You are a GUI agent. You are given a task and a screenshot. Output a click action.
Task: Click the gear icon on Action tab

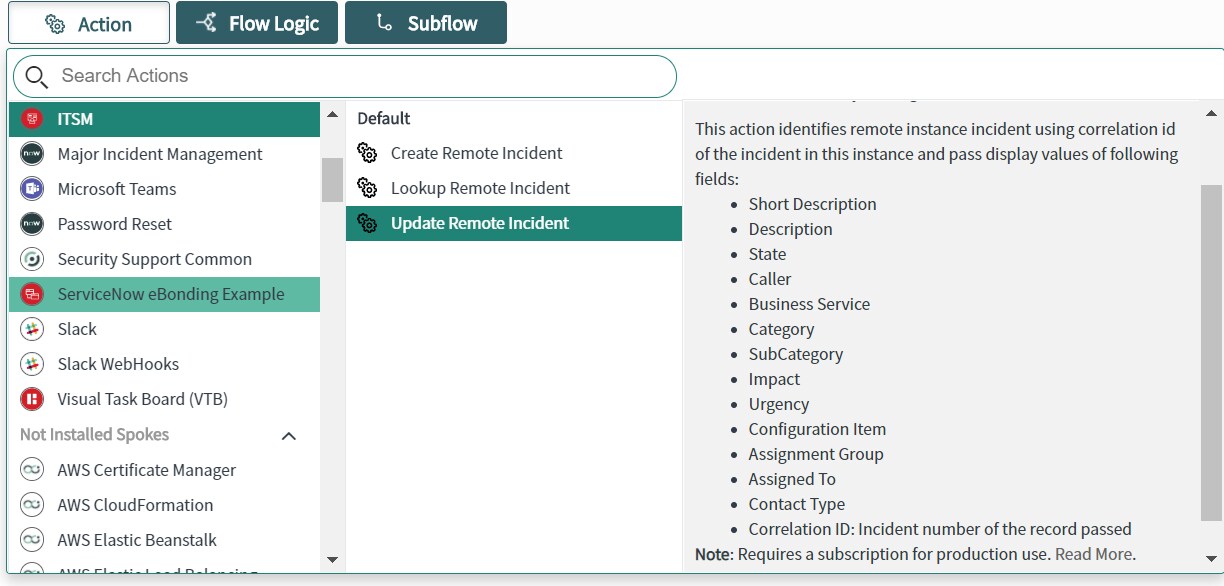pos(56,25)
